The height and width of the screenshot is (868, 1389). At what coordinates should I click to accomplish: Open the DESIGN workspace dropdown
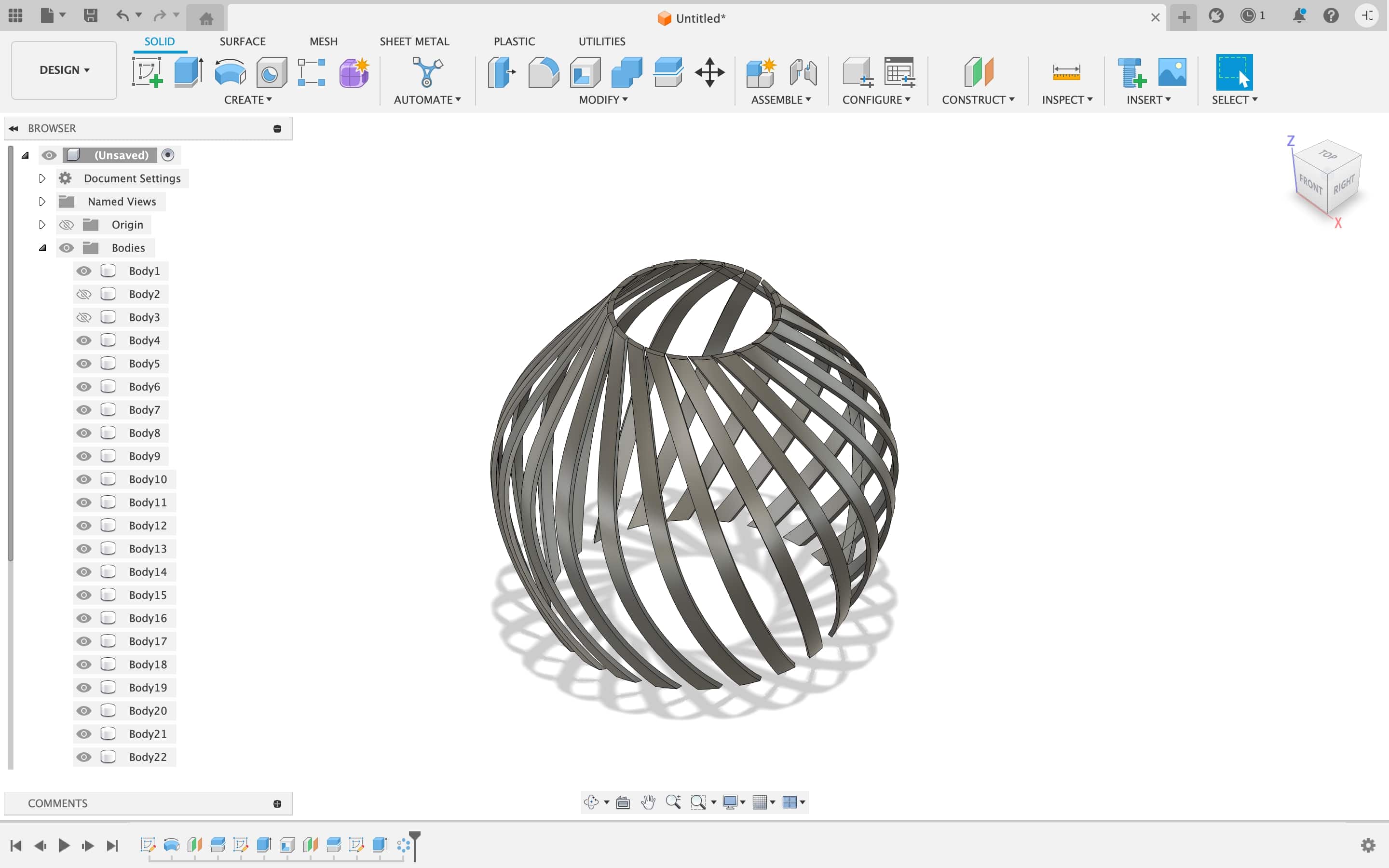64,70
